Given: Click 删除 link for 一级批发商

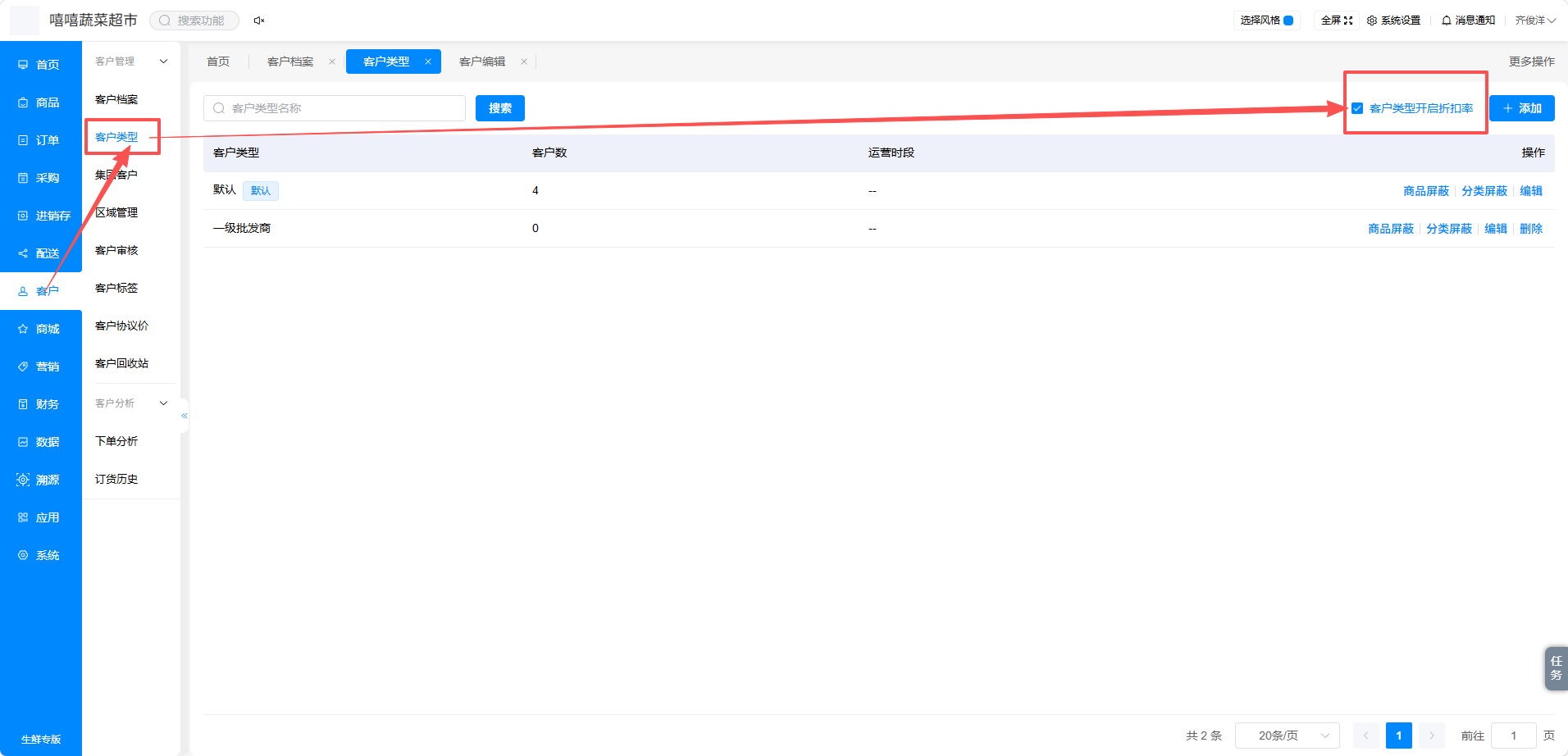Looking at the screenshot, I should pyautogui.click(x=1531, y=229).
